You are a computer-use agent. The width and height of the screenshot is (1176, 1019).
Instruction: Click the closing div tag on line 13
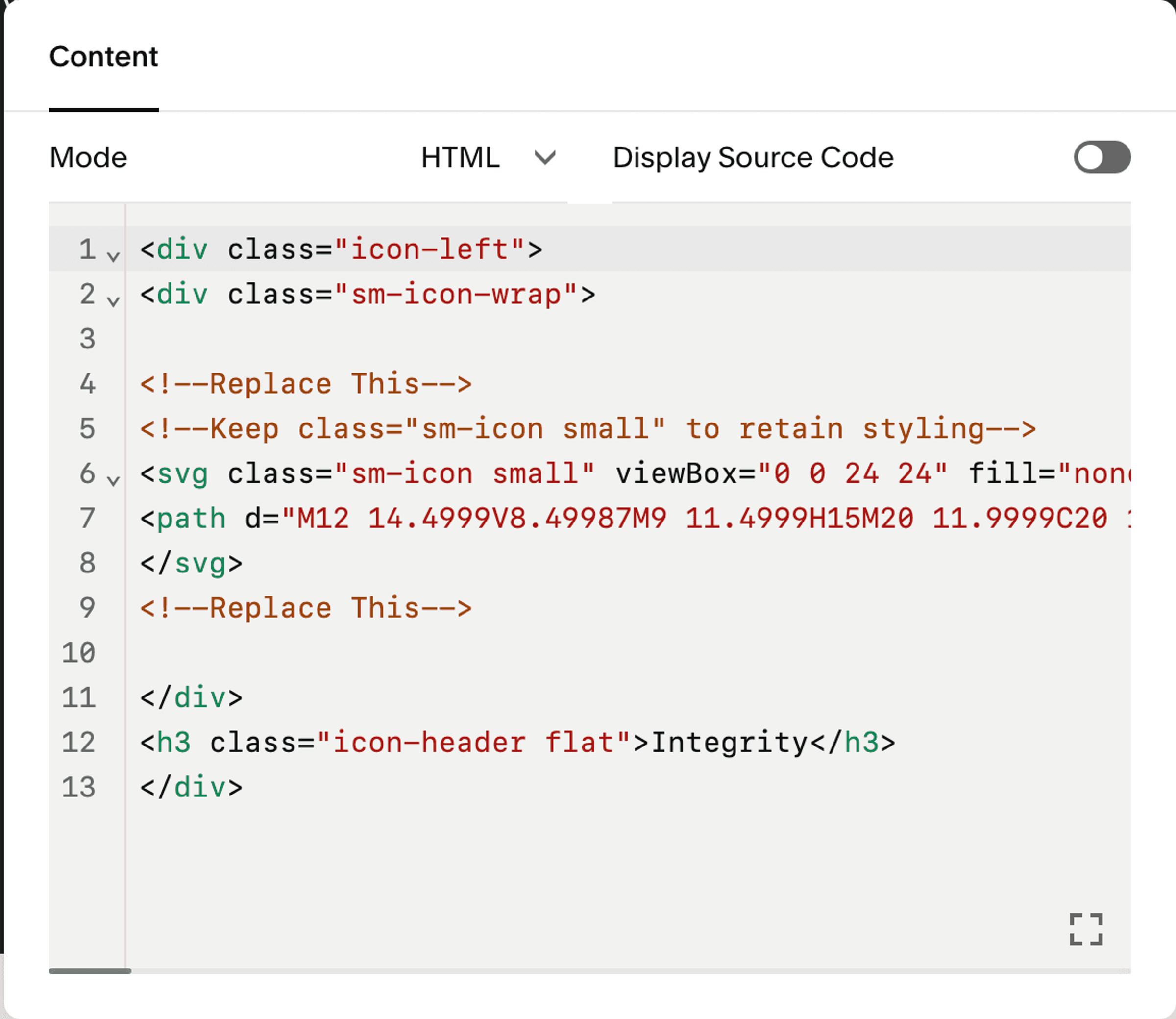[192, 788]
